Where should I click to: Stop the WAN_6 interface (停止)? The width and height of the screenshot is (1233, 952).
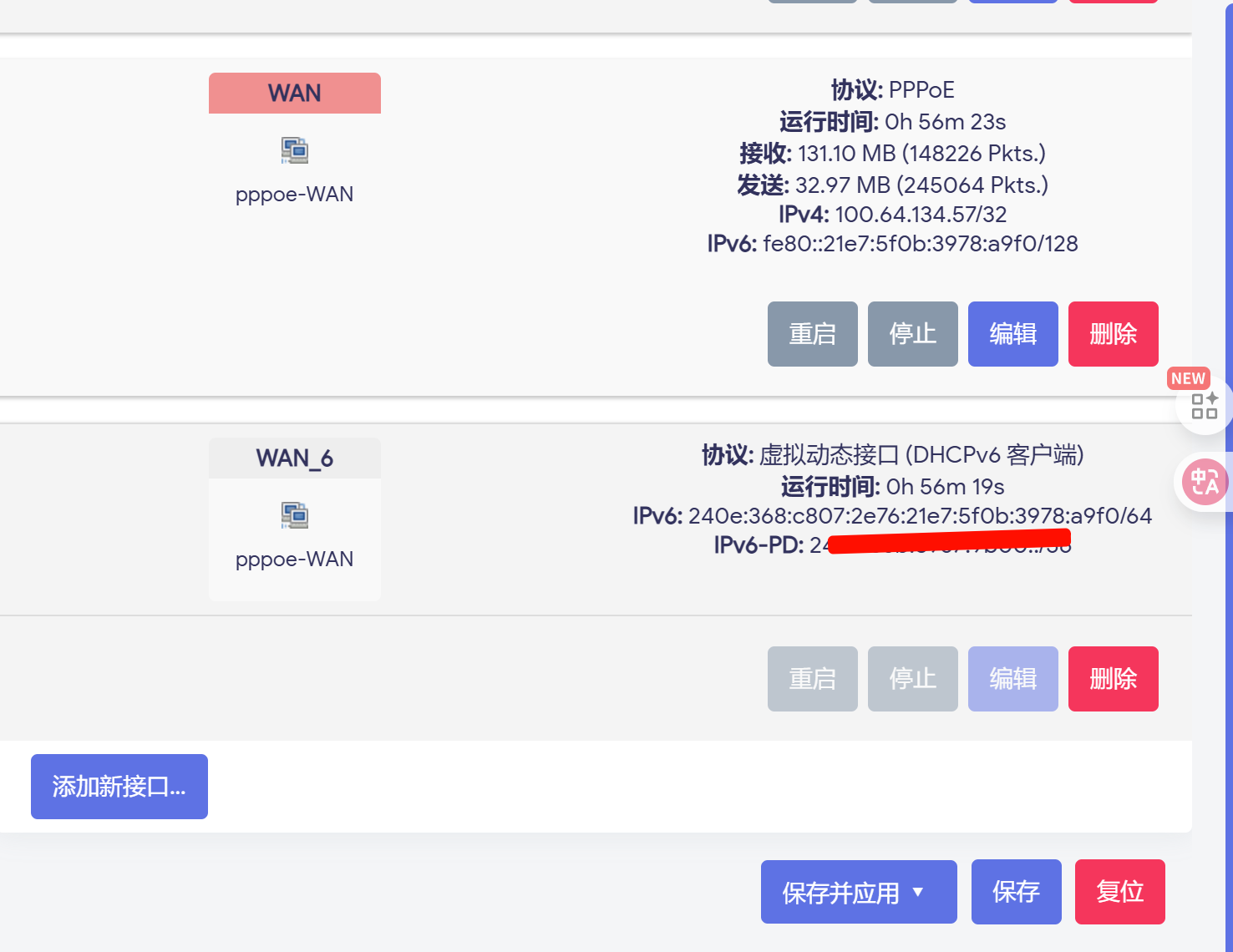[912, 679]
